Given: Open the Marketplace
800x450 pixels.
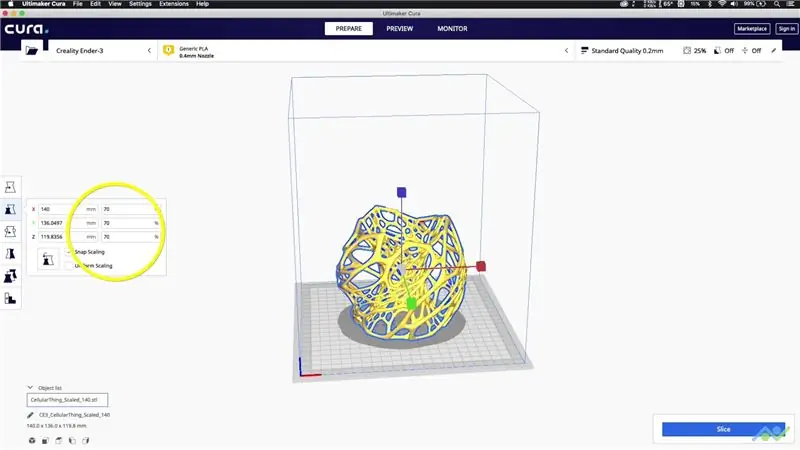Looking at the screenshot, I should click(752, 29).
